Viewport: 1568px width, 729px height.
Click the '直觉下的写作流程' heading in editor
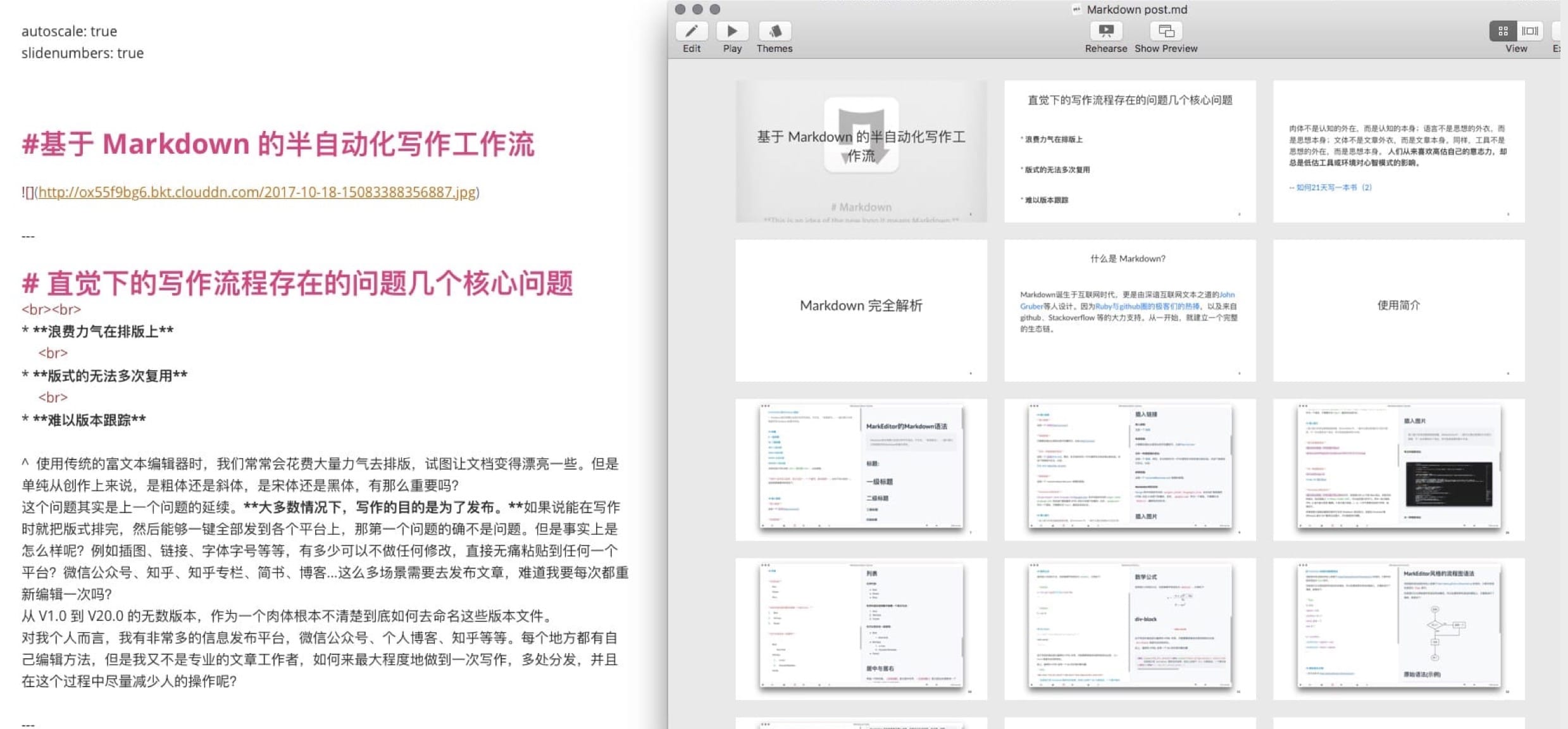click(297, 283)
